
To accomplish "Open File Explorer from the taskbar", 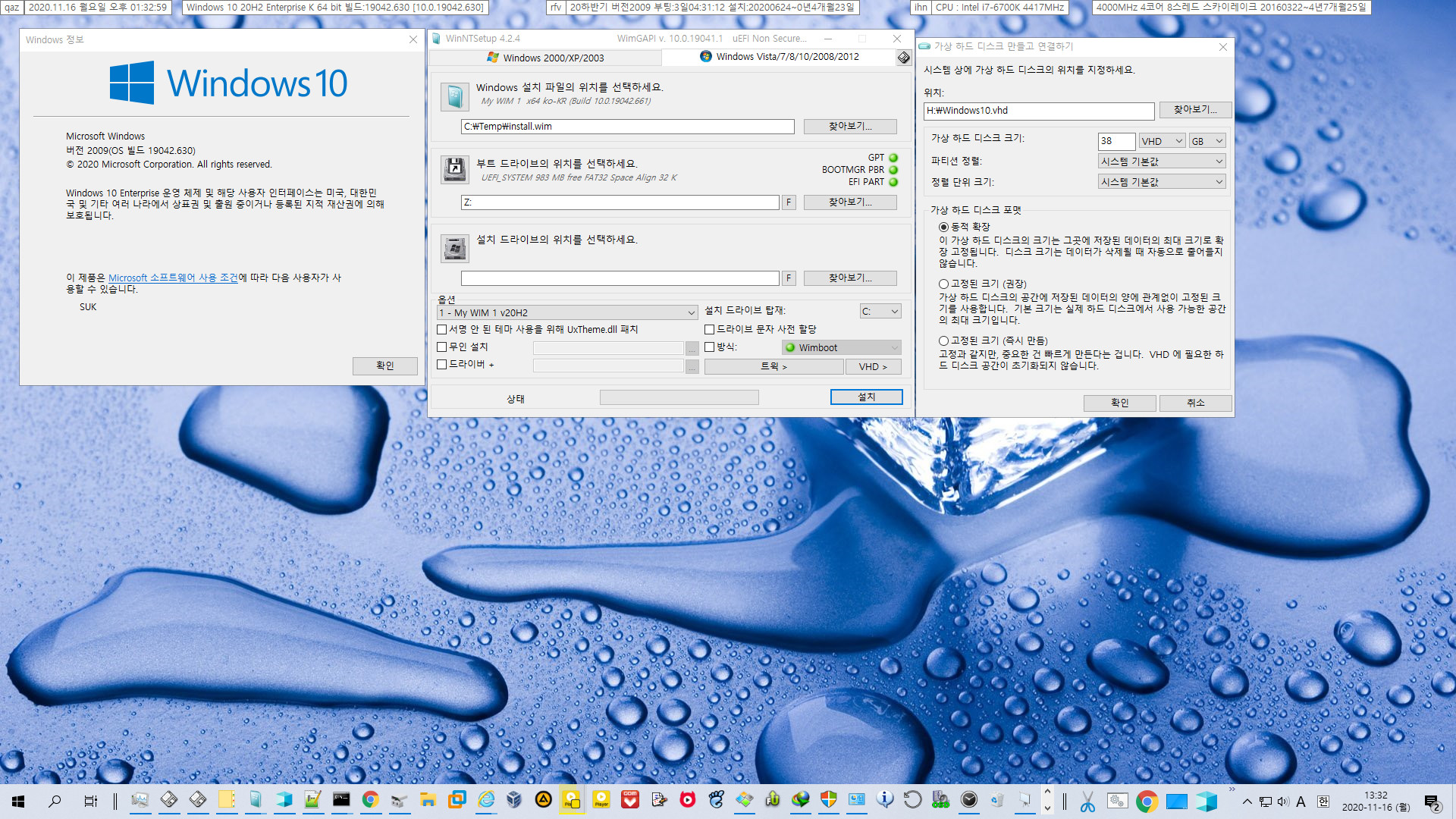I will click(x=428, y=799).
